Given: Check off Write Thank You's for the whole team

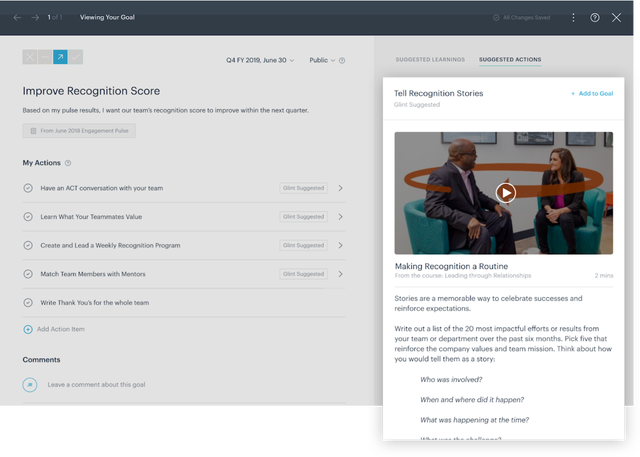Looking at the screenshot, I should tap(28, 303).
